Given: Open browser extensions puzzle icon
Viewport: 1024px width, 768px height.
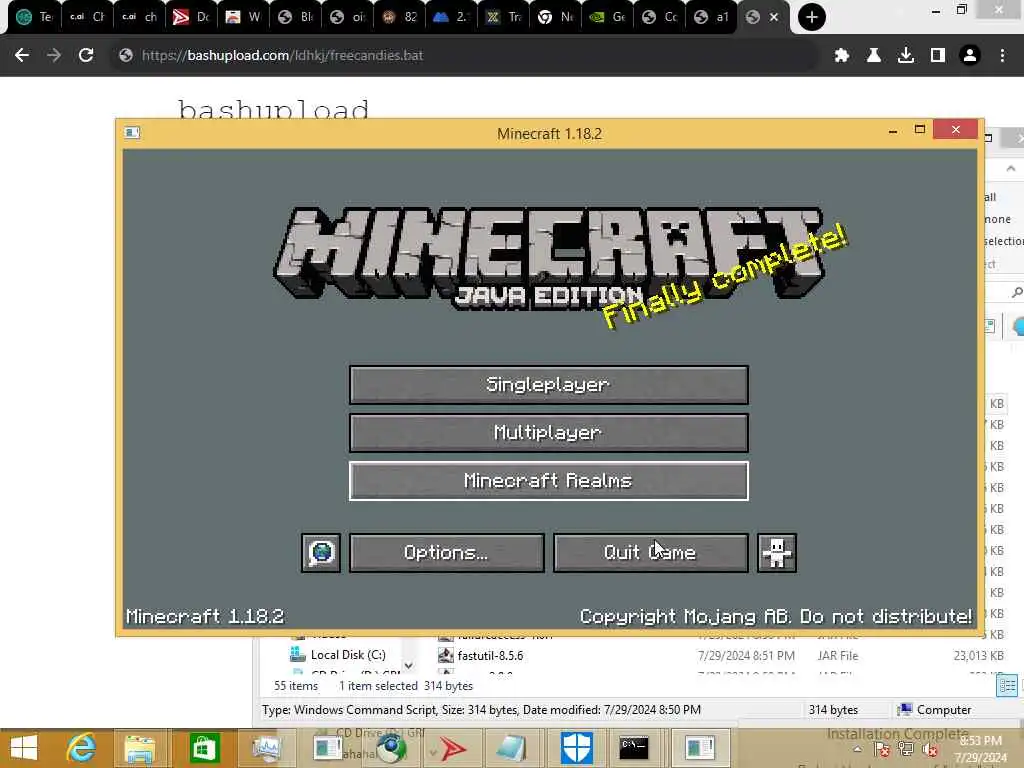Looking at the screenshot, I should click(841, 56).
